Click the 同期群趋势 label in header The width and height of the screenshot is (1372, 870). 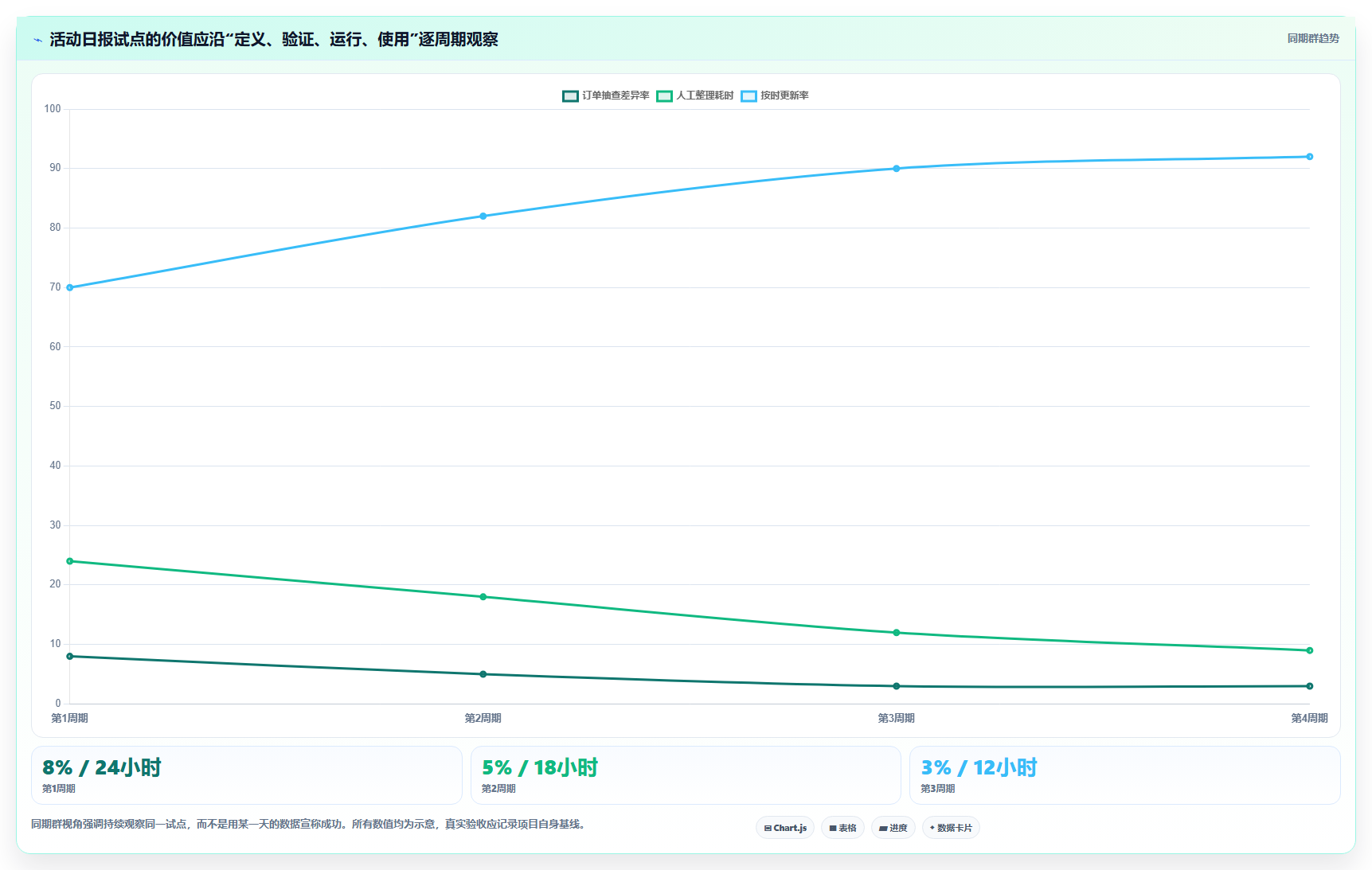click(x=1313, y=38)
